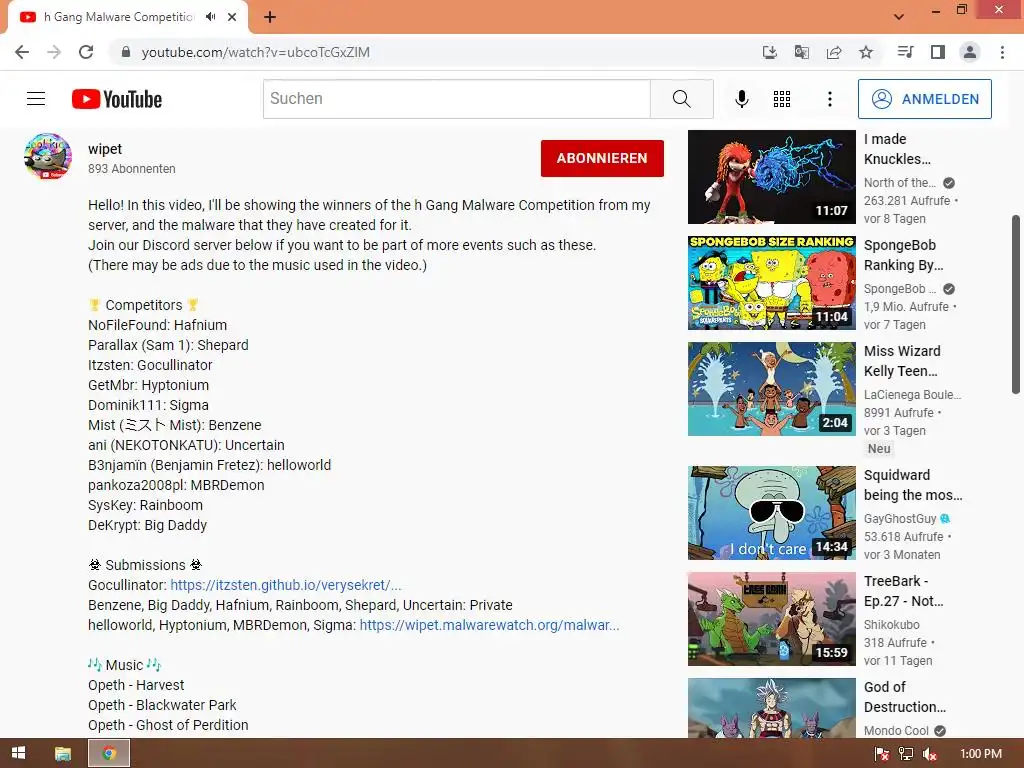The image size is (1024, 768).
Task: Open a new browser tab
Action: 270,17
